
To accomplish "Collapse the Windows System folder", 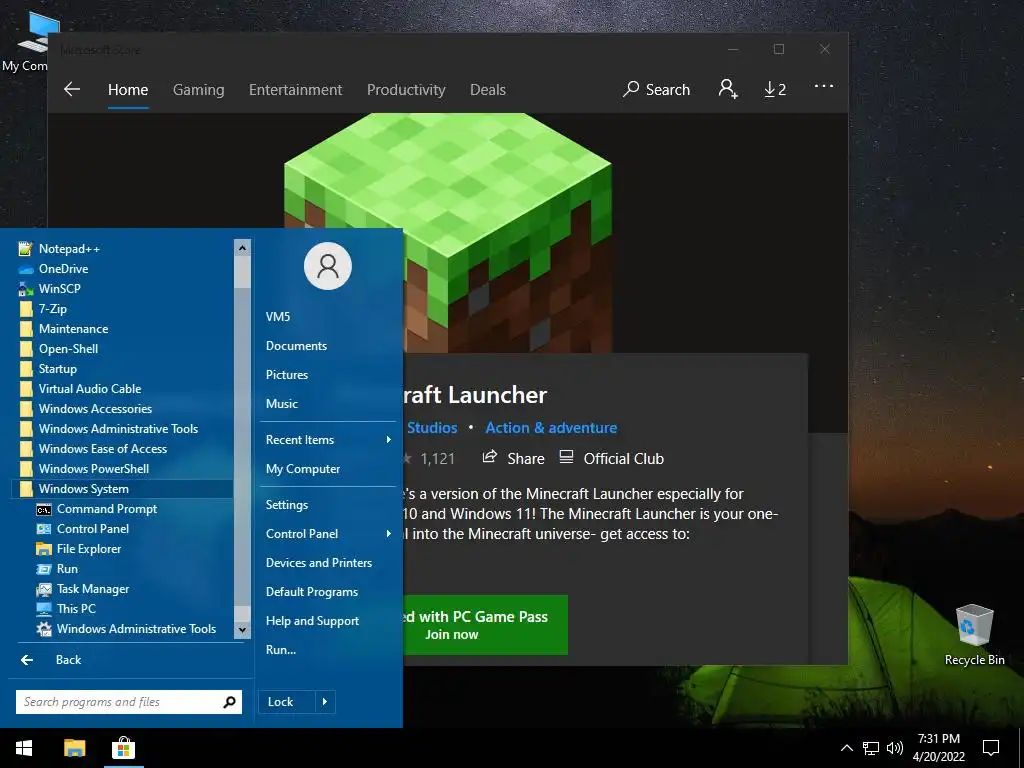I will coord(122,488).
